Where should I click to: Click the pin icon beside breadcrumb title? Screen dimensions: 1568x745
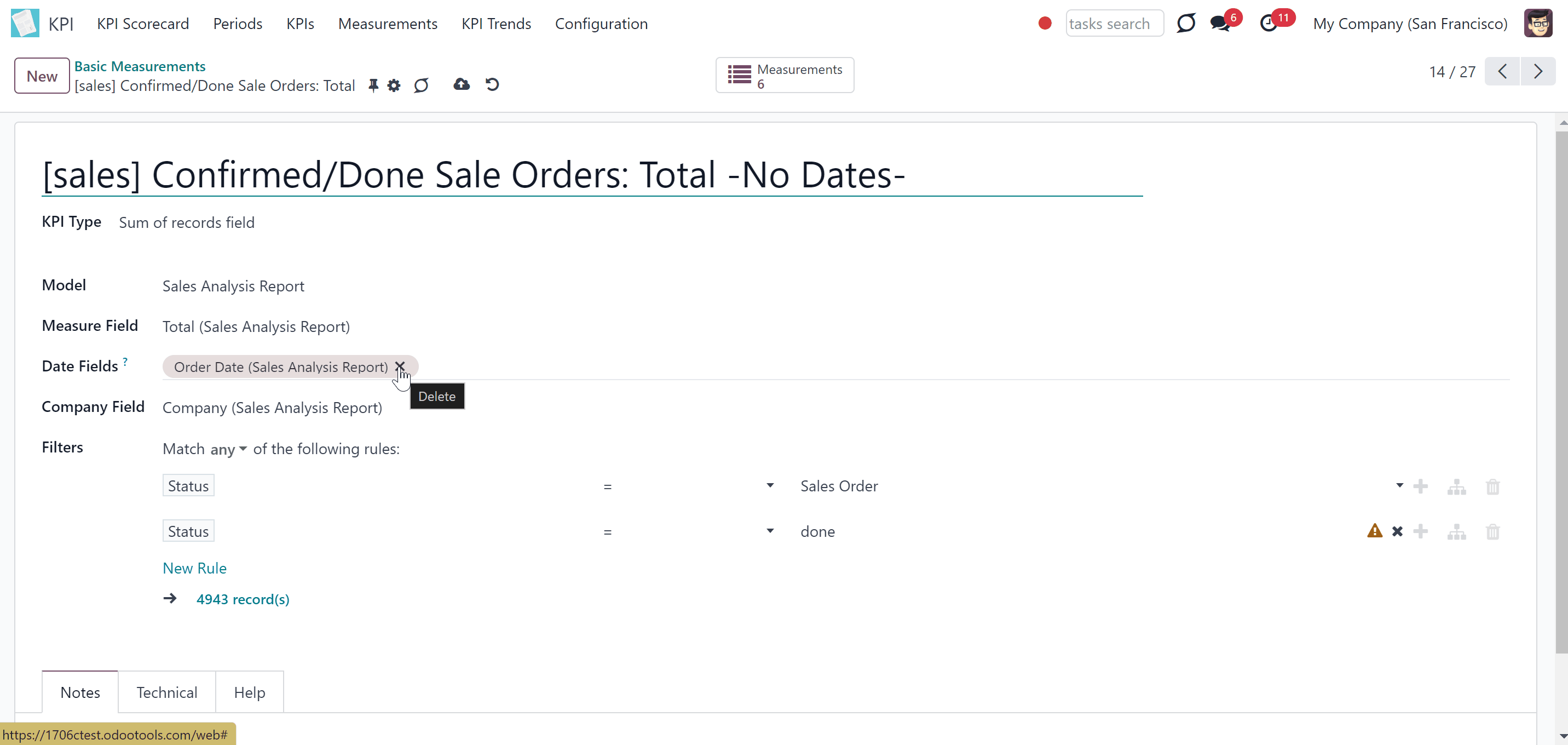tap(373, 85)
